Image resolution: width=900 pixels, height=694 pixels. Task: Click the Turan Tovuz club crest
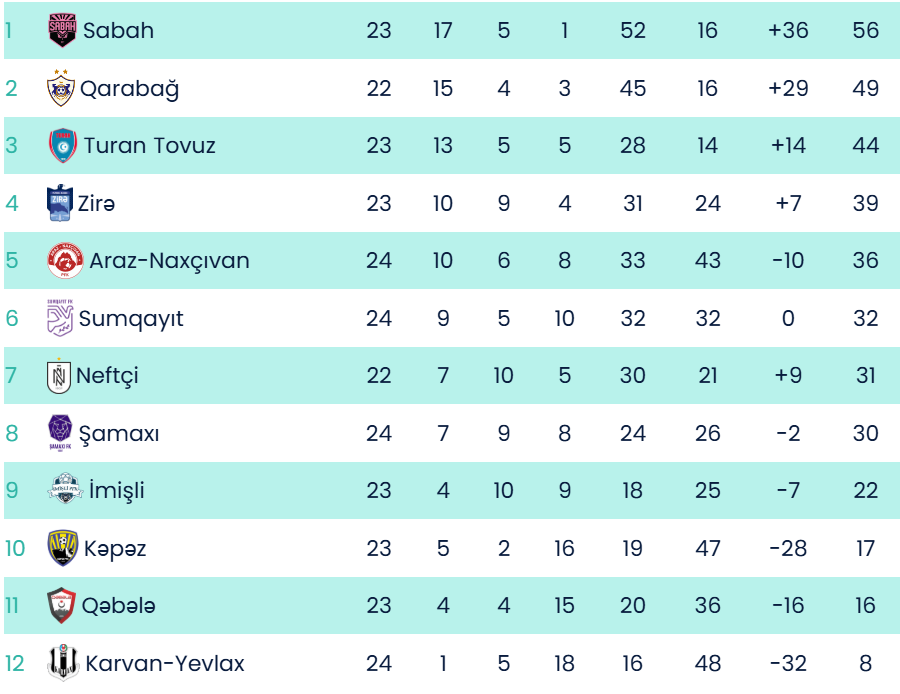[63, 146]
